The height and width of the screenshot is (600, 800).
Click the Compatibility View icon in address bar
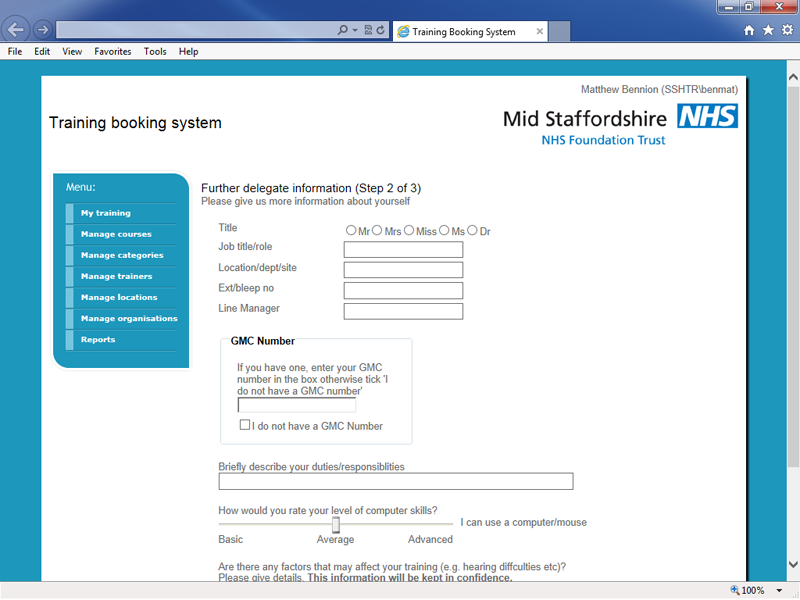click(368, 31)
